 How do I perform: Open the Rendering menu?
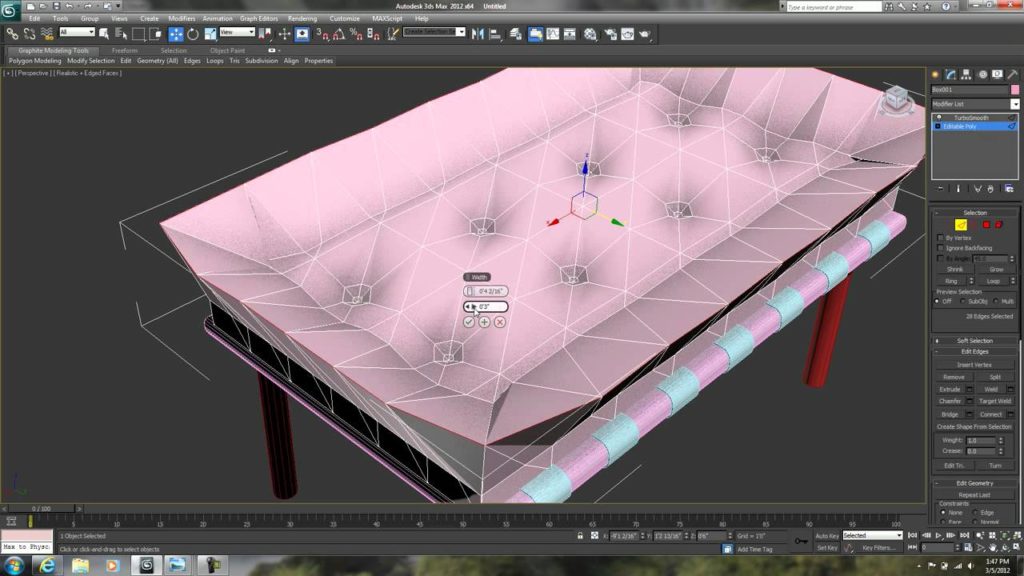pyautogui.click(x=302, y=18)
